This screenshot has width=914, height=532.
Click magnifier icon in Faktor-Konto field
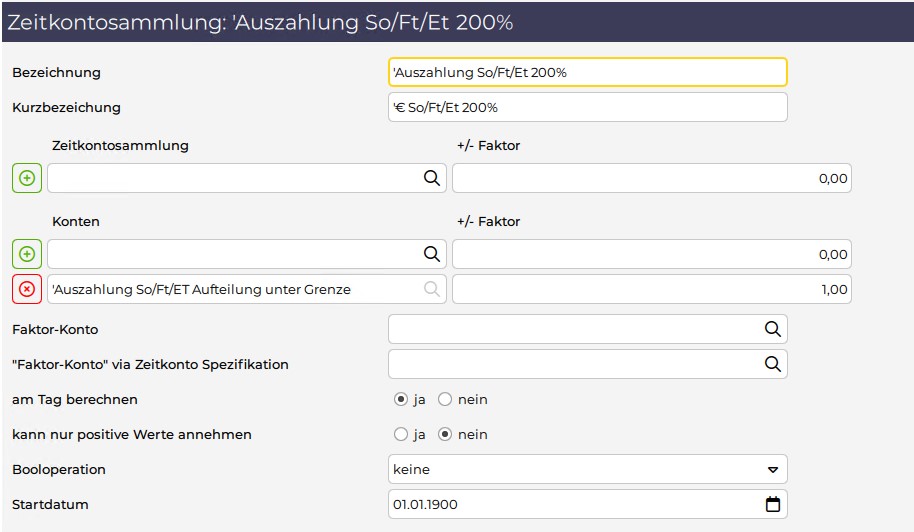(772, 329)
